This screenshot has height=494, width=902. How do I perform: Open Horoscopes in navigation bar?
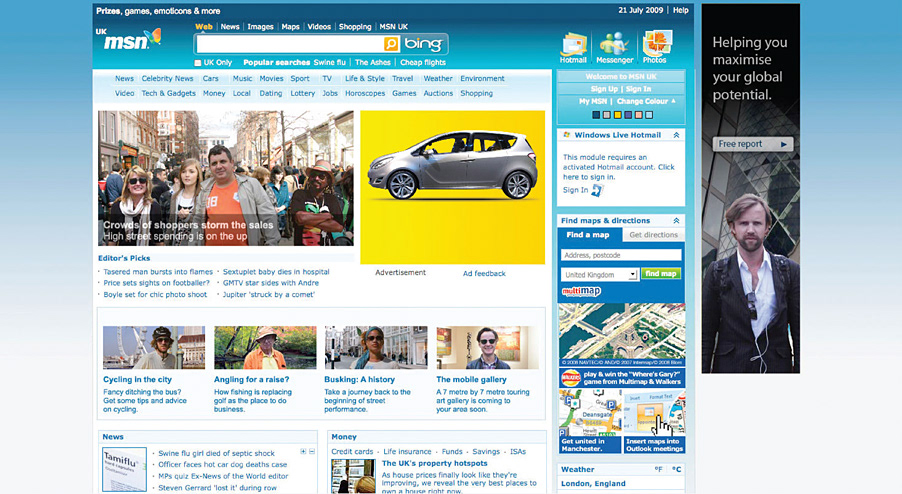pyautogui.click(x=365, y=93)
